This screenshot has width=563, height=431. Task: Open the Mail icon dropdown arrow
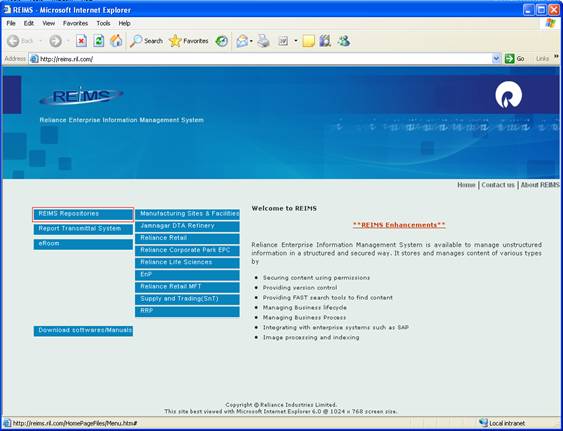pyautogui.click(x=251, y=41)
